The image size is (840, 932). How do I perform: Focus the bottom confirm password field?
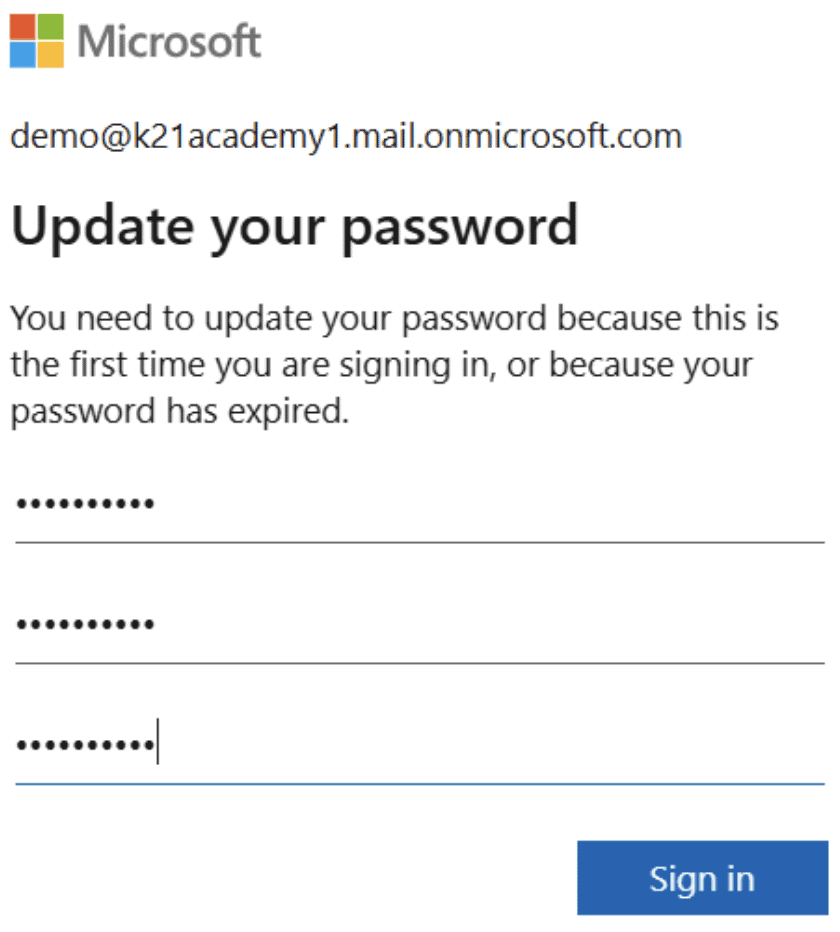tap(420, 745)
